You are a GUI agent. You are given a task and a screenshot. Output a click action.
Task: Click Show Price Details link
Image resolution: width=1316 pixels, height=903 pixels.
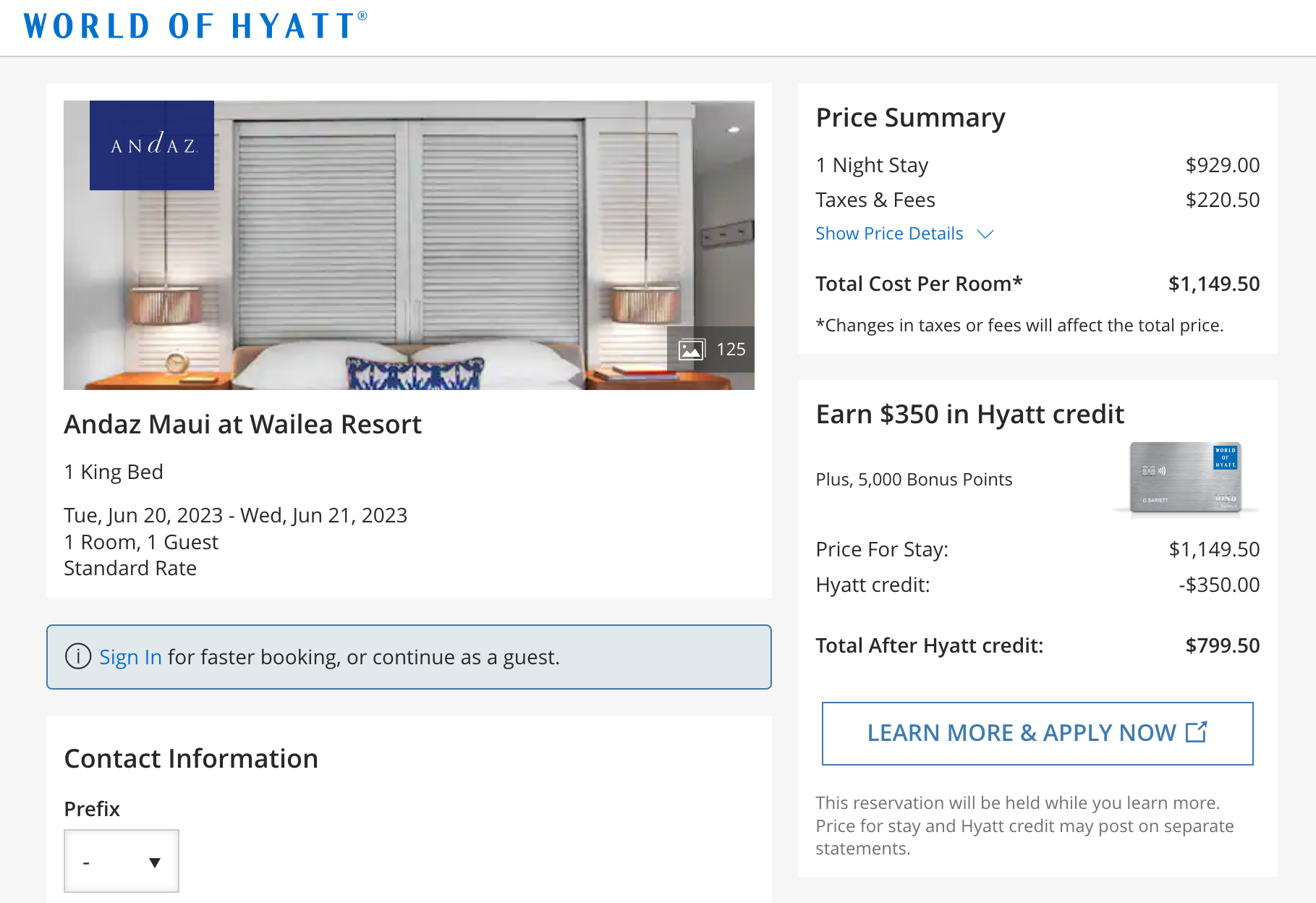tap(889, 234)
